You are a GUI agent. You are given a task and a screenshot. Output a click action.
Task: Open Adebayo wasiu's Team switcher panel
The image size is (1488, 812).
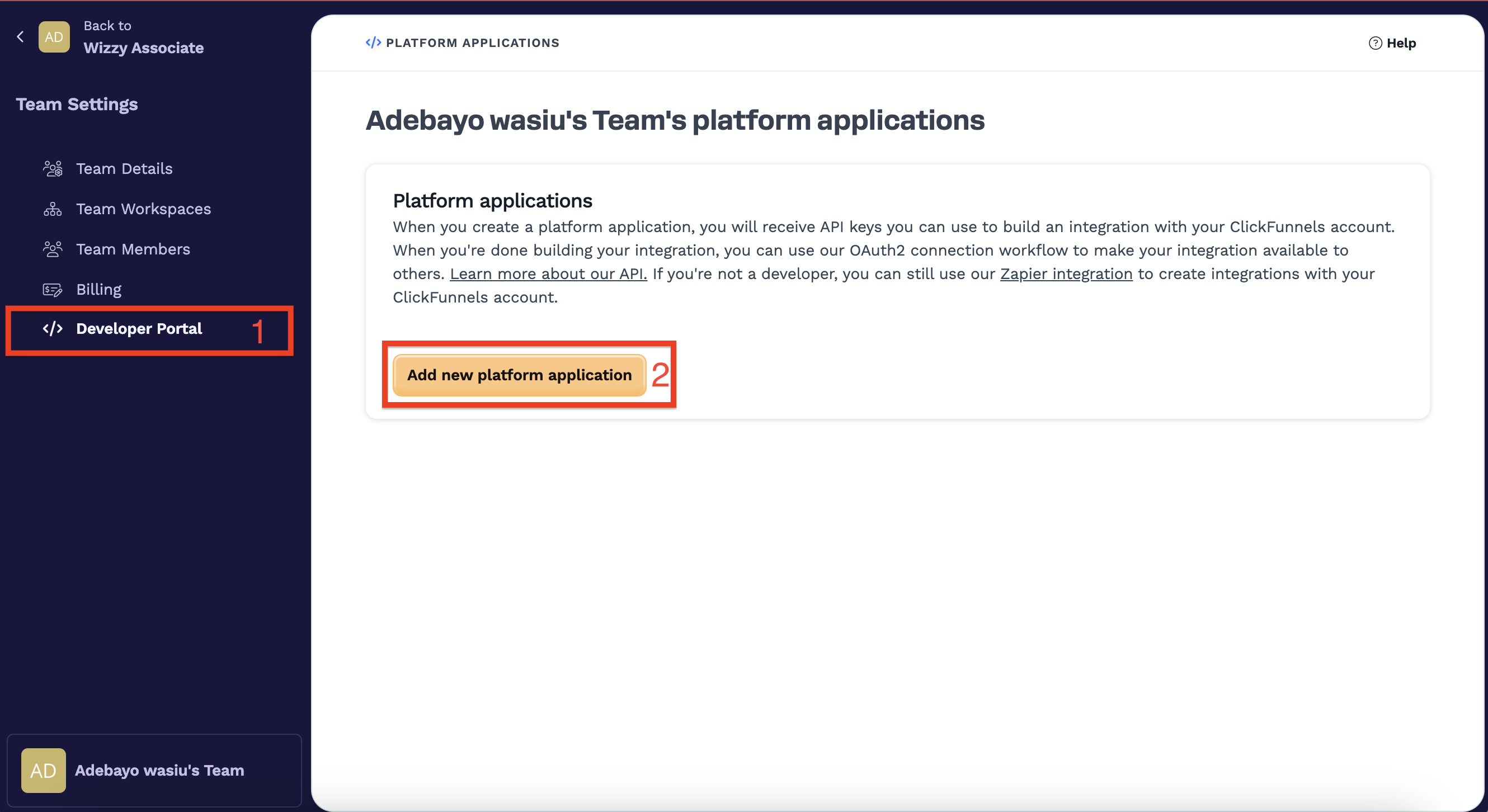[x=159, y=771]
